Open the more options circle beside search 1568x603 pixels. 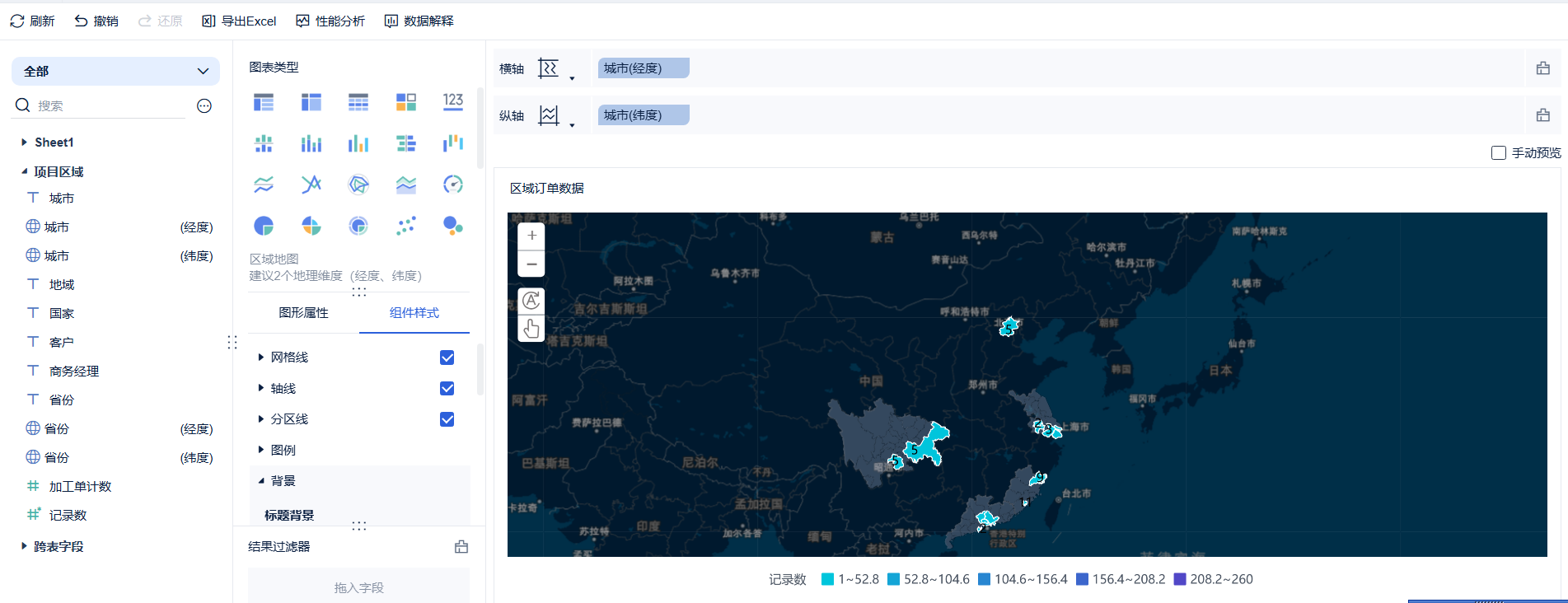tap(204, 105)
